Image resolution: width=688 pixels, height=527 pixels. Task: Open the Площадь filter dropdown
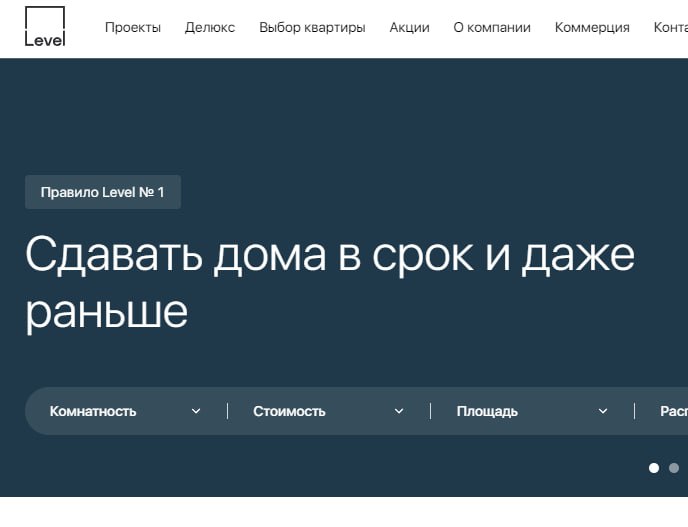point(532,411)
